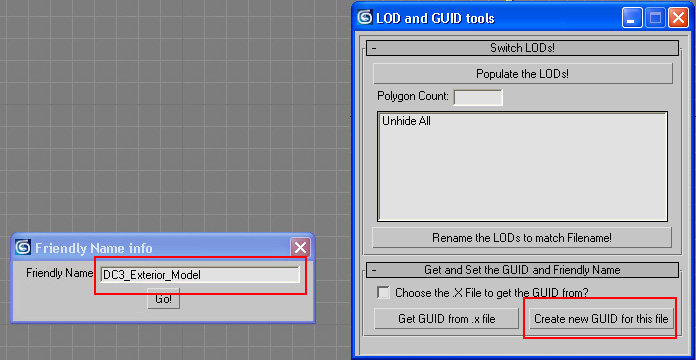Click the Friendly Name text field
696x360 pixels.
pyautogui.click(x=200, y=275)
